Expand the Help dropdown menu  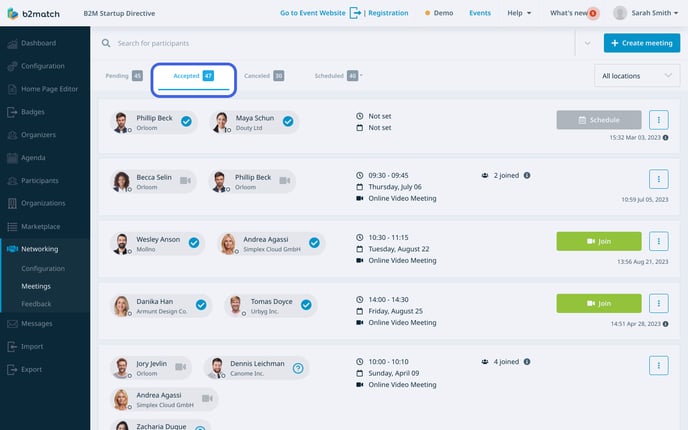point(519,13)
